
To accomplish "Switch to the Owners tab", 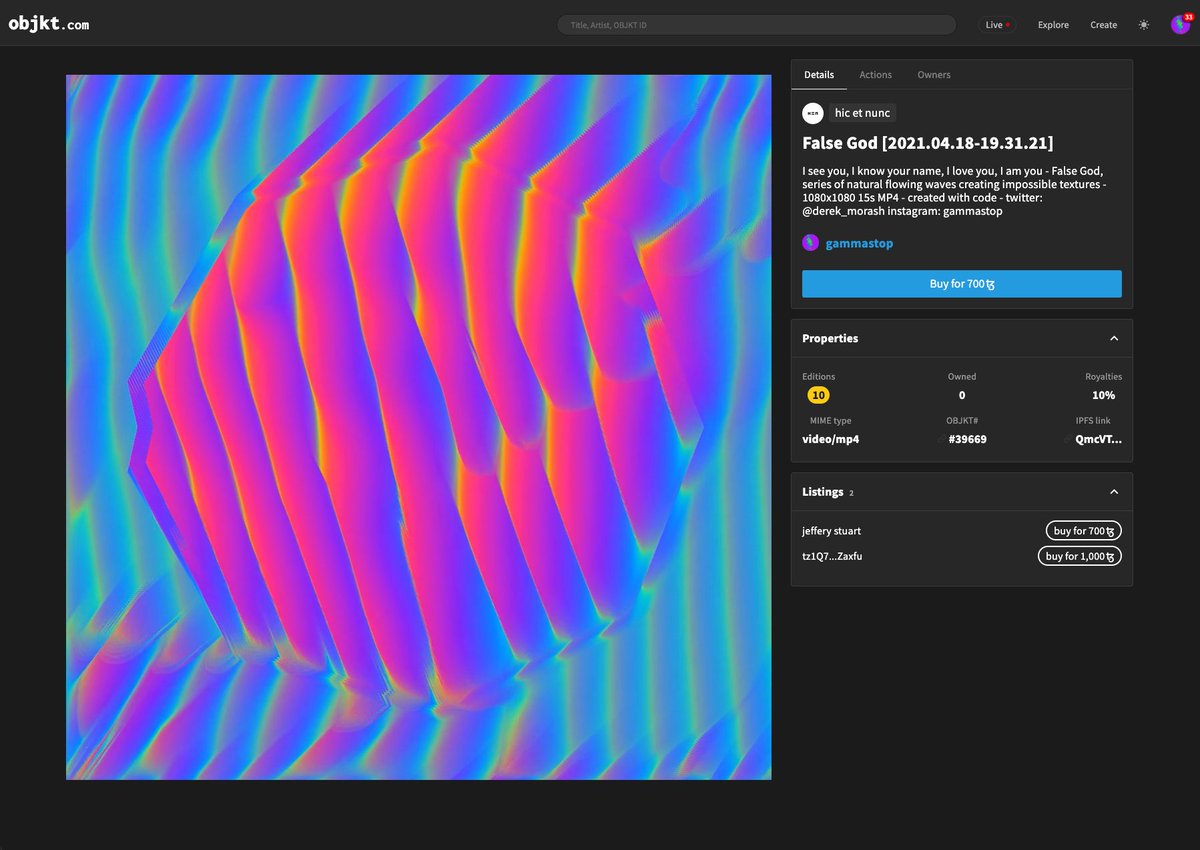I will (x=934, y=75).
